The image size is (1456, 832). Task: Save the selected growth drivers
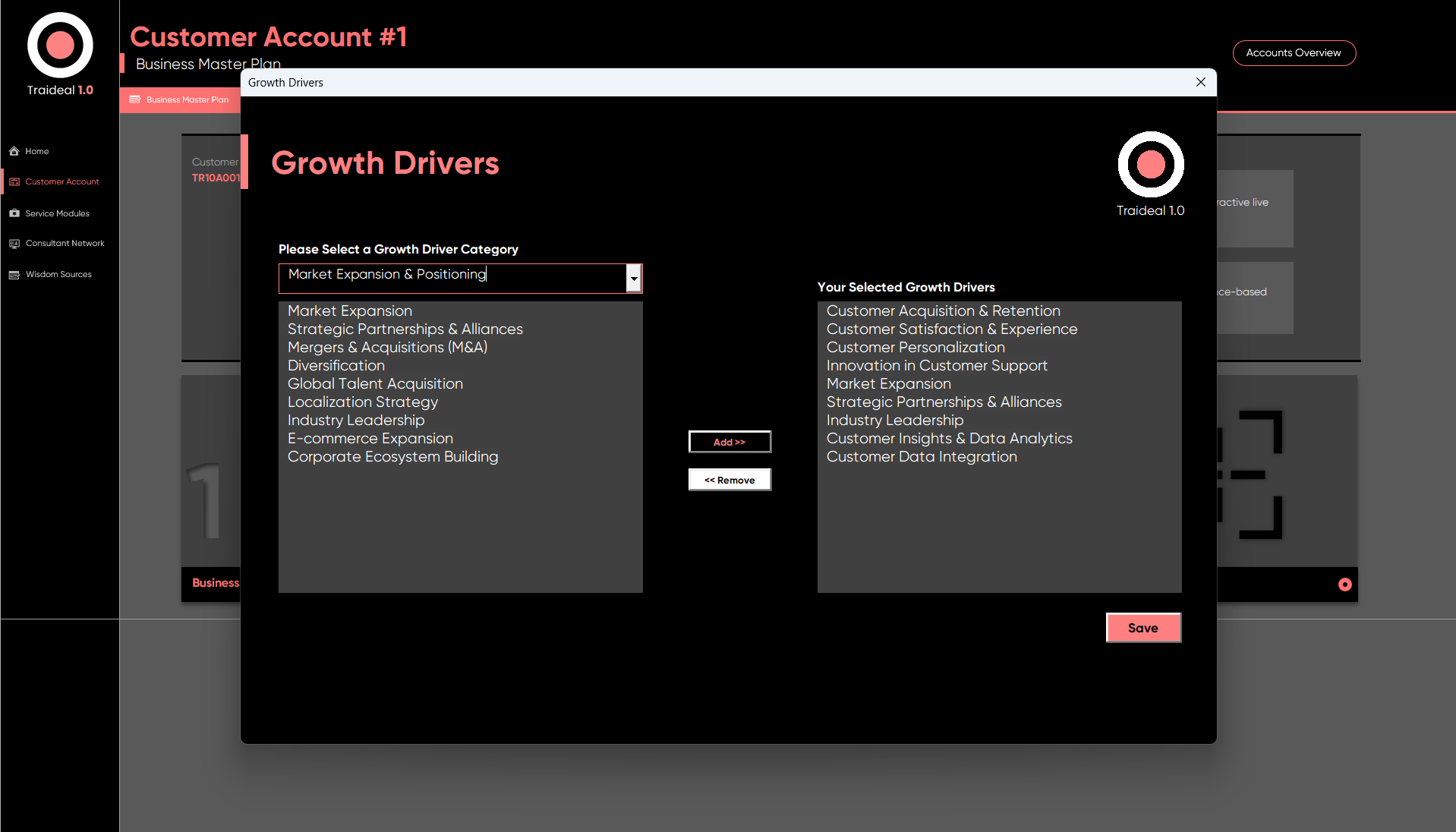point(1142,628)
